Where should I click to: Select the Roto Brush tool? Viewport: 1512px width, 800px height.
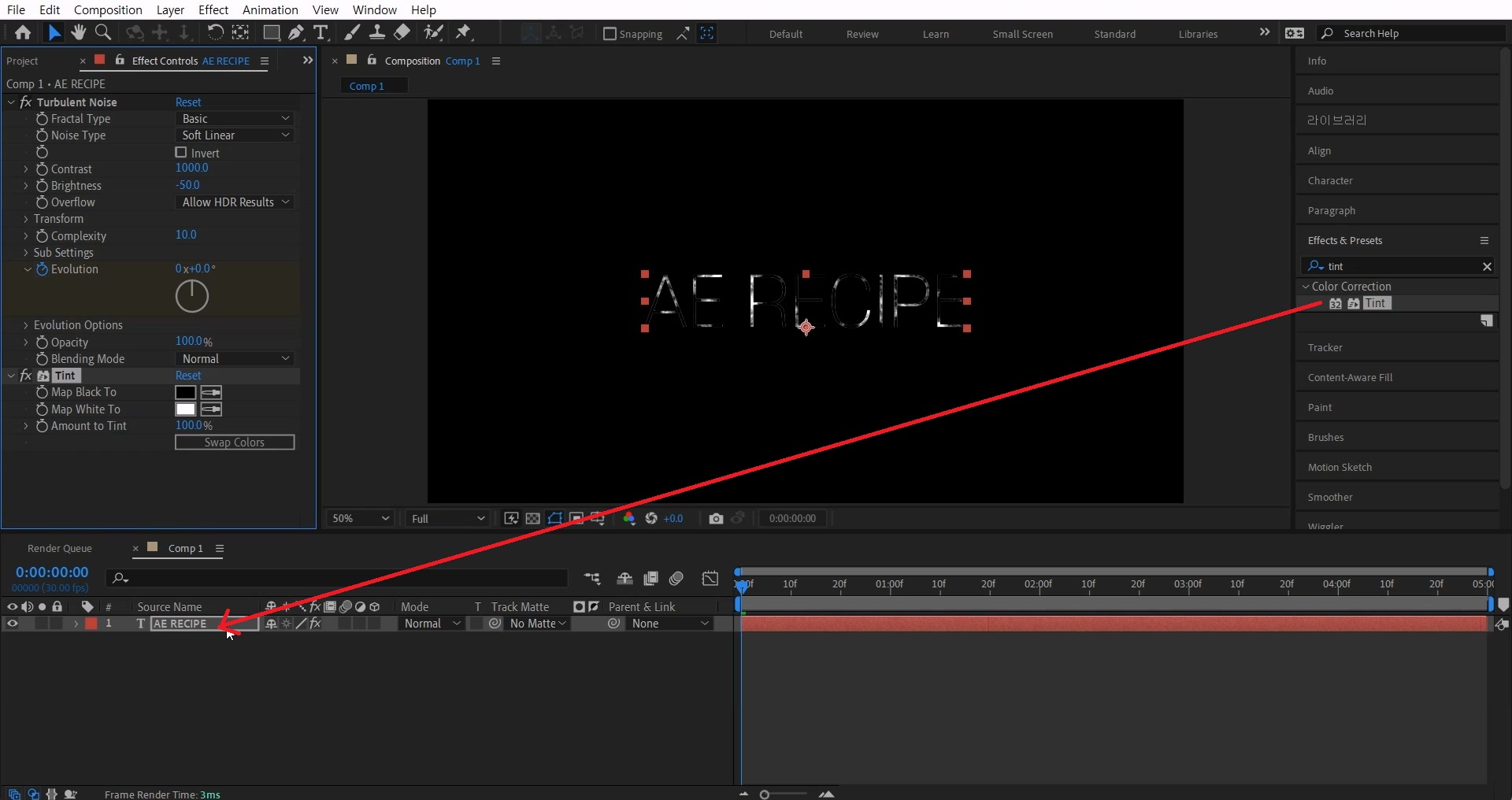(433, 32)
